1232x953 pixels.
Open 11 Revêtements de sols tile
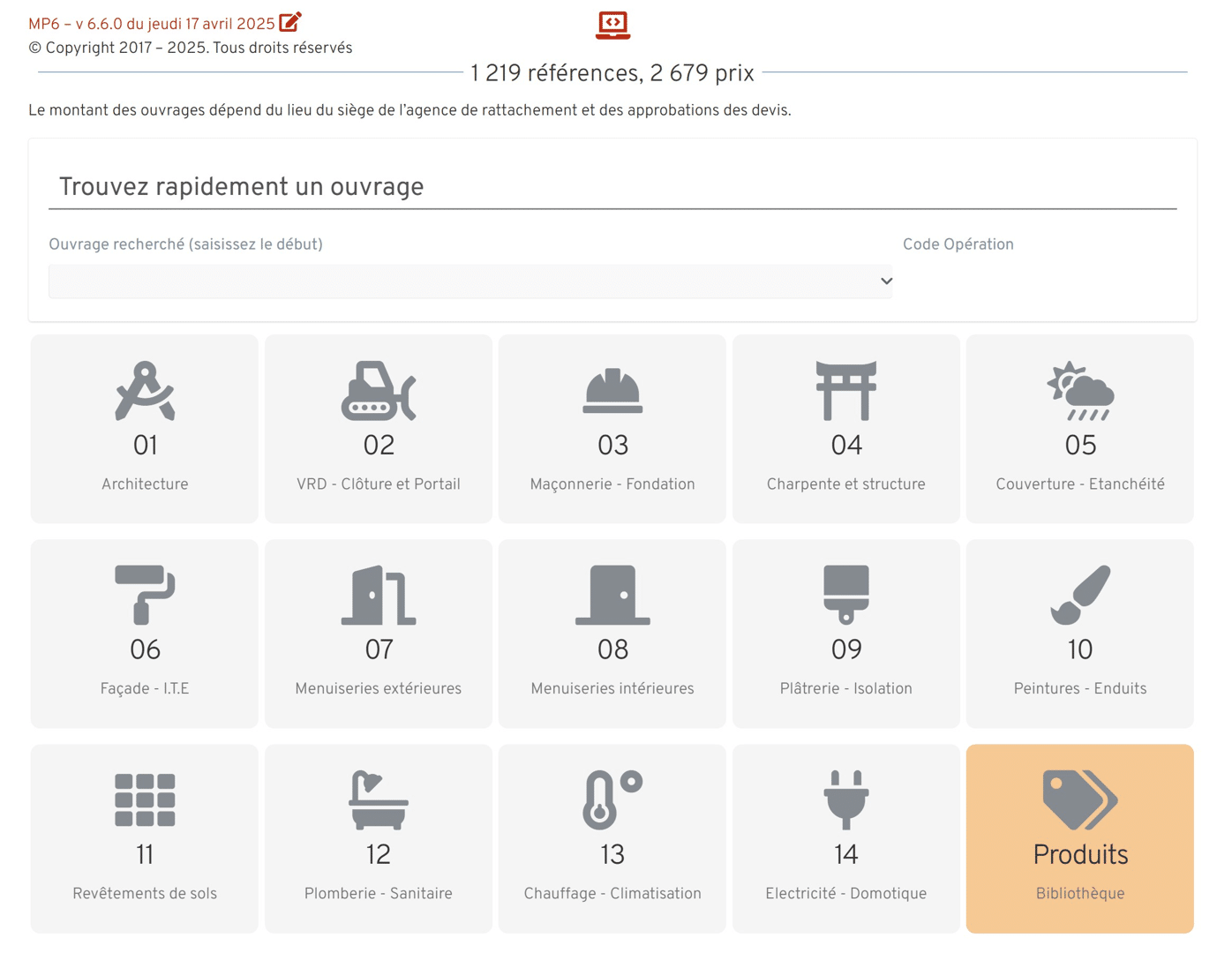point(145,838)
